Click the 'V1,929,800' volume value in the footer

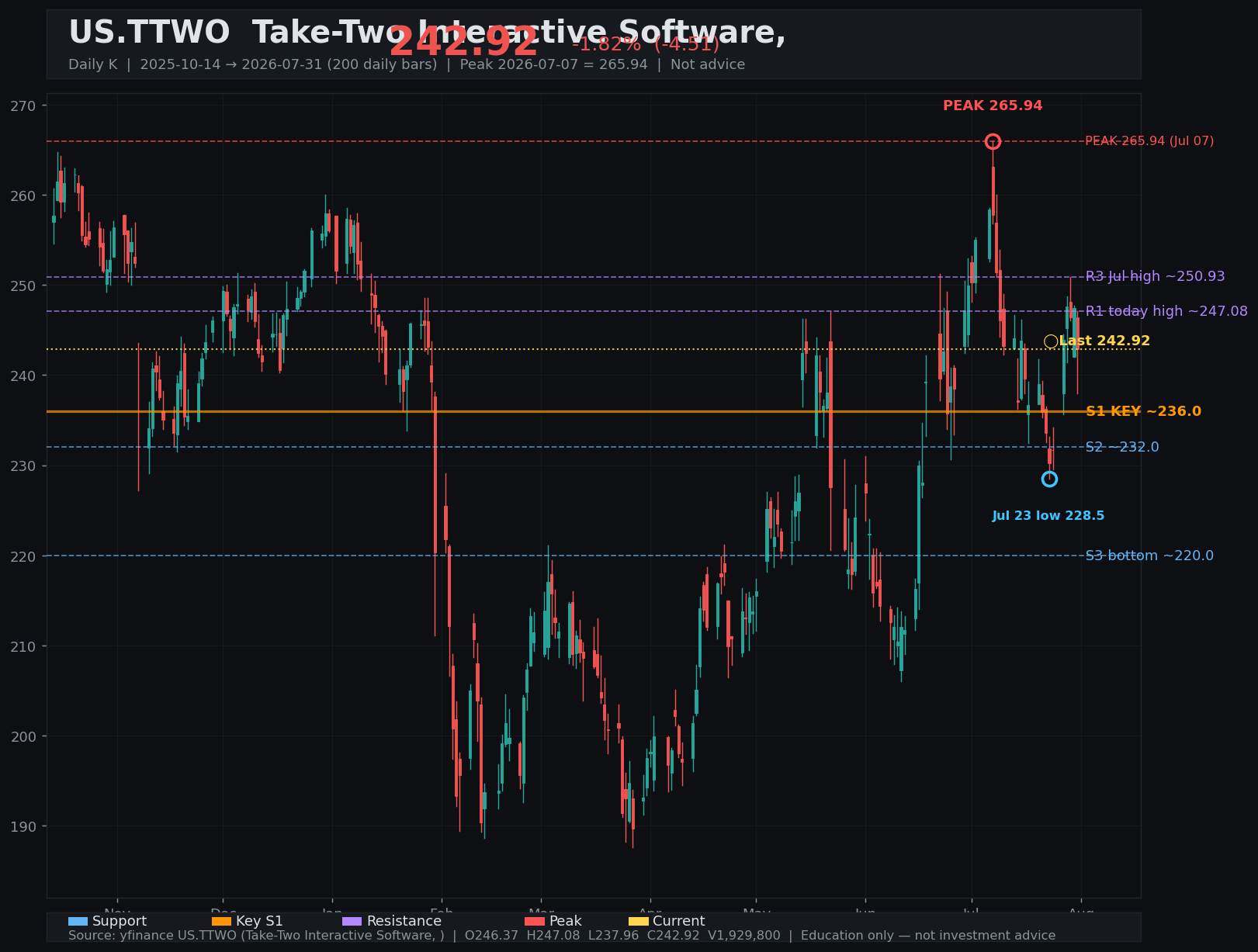(744, 936)
